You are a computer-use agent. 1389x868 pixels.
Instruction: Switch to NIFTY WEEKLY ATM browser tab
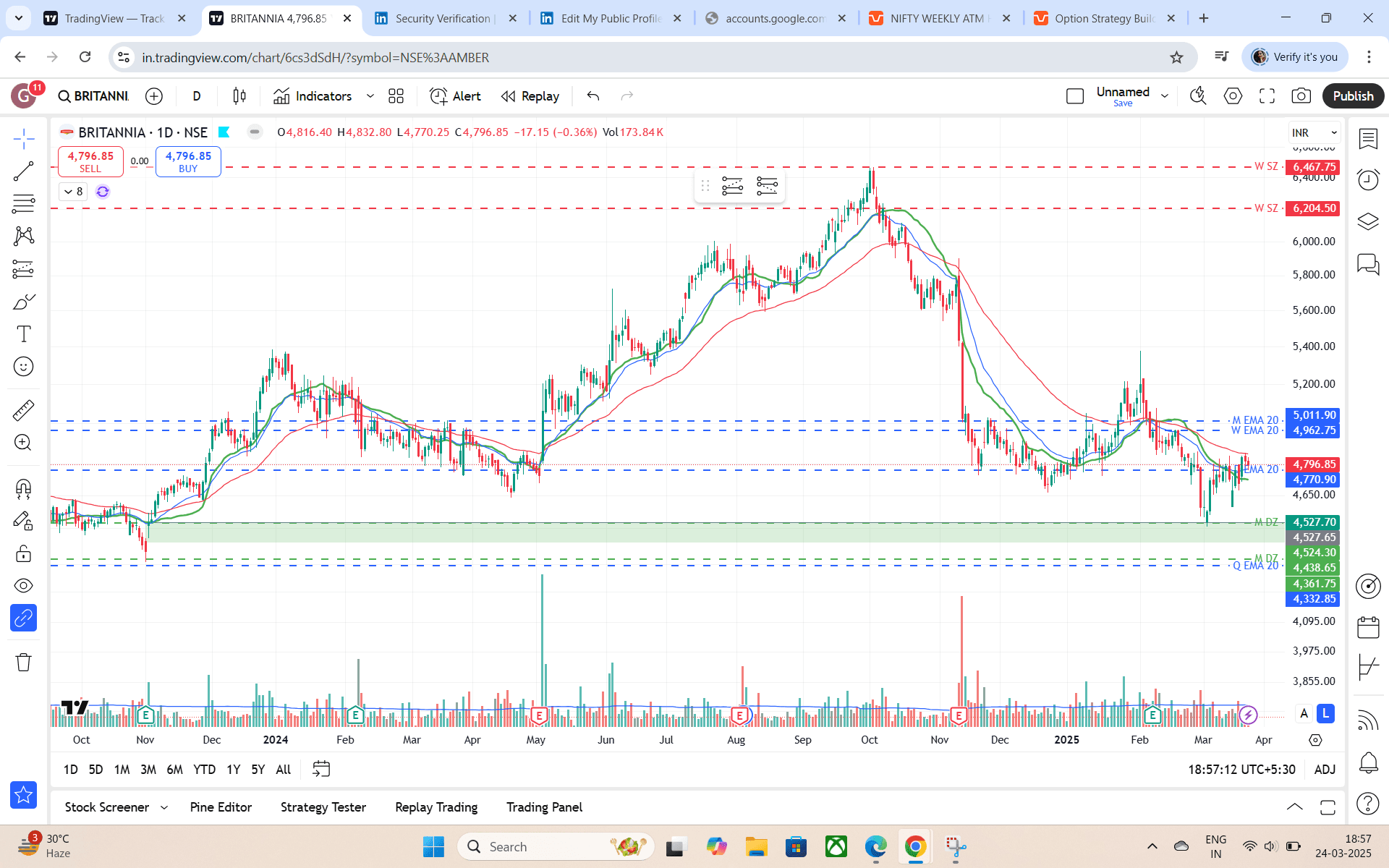click(x=940, y=18)
